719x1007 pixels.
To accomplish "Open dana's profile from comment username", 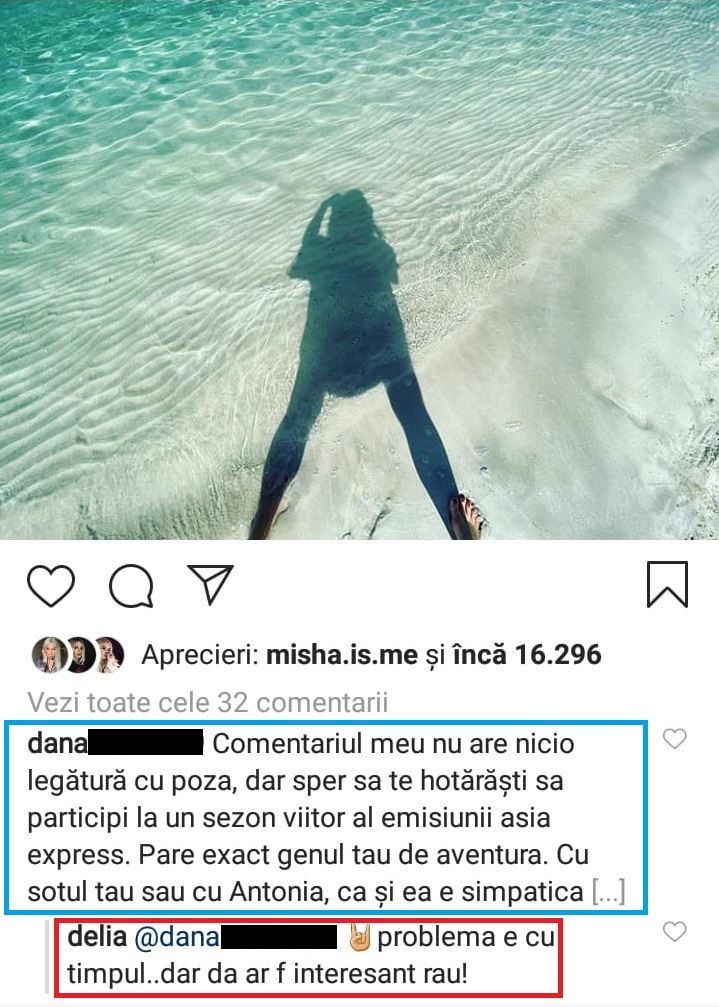I will pyautogui.click(x=116, y=744).
